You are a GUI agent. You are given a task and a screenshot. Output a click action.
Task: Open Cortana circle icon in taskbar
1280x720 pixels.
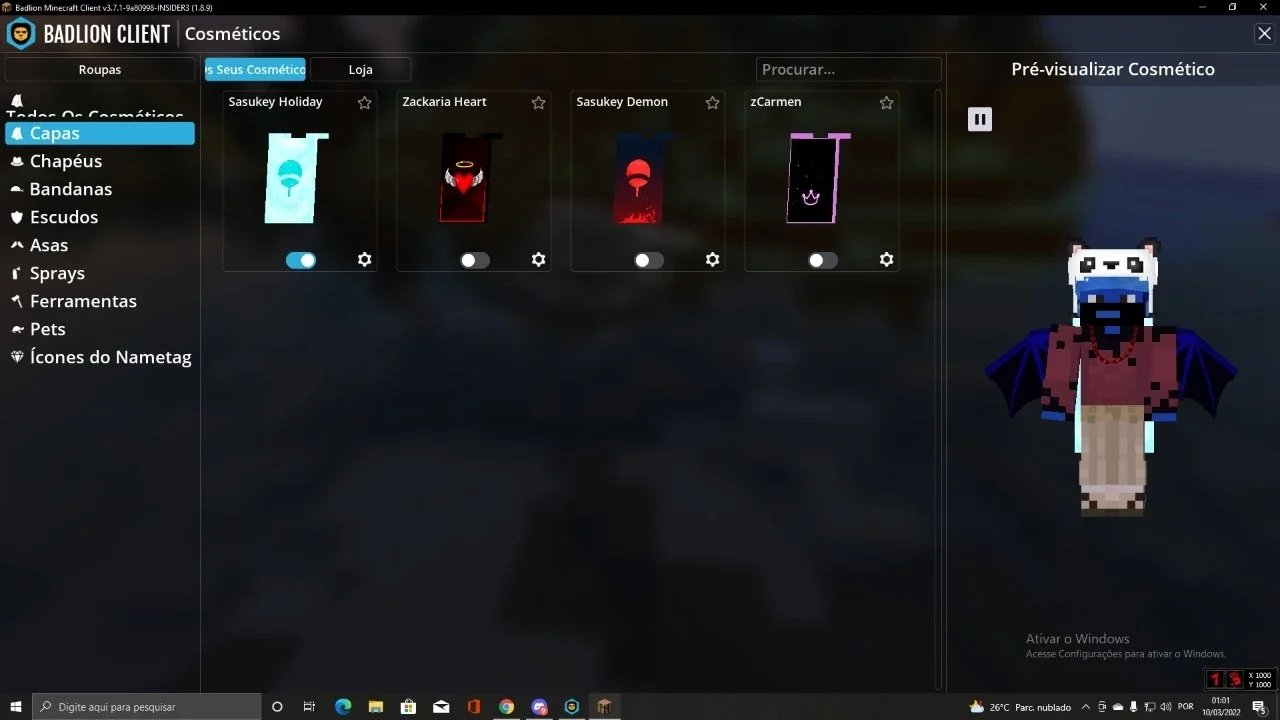pyautogui.click(x=277, y=707)
